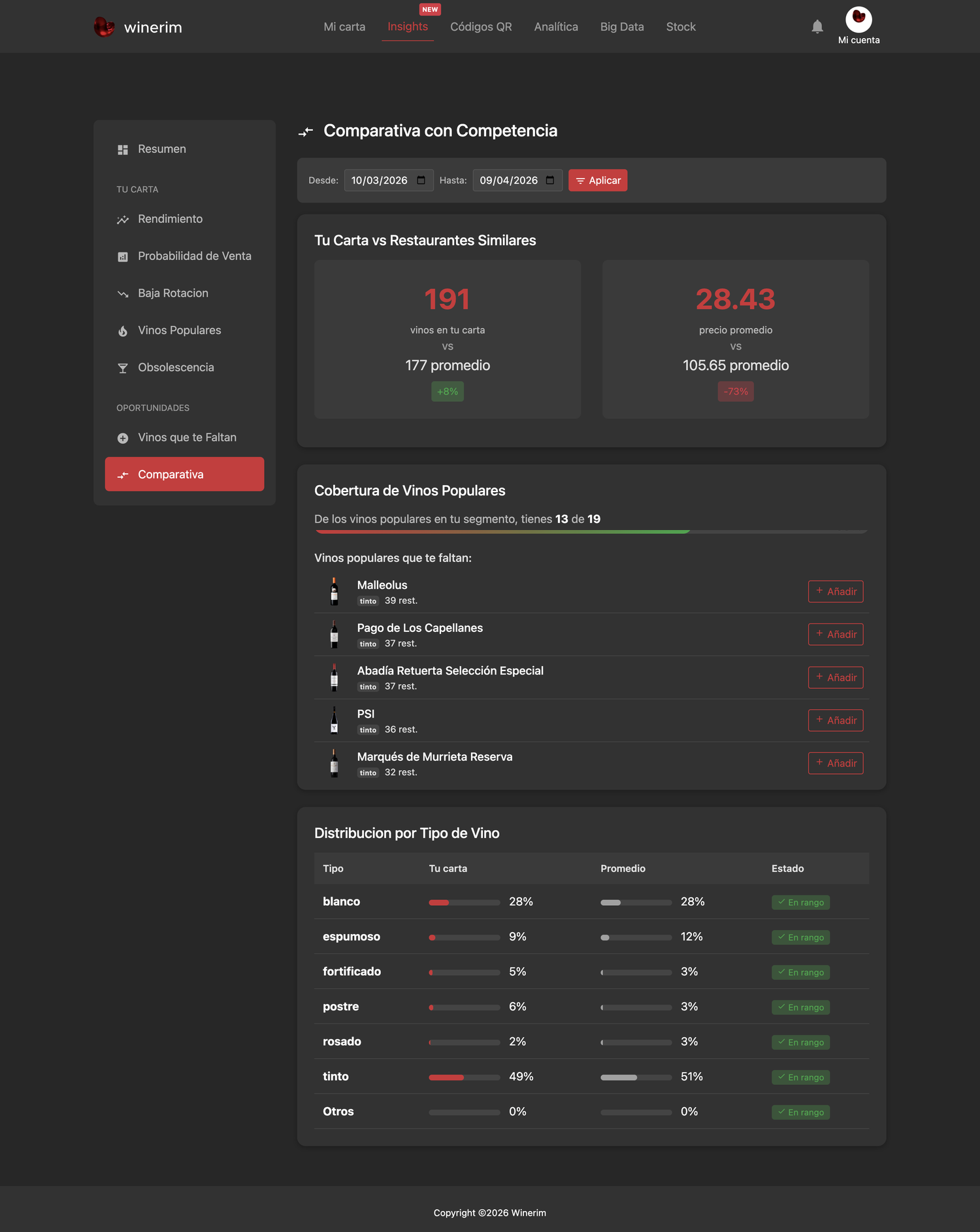Click the PSI wine name
The image size is (980, 1232).
point(366,714)
